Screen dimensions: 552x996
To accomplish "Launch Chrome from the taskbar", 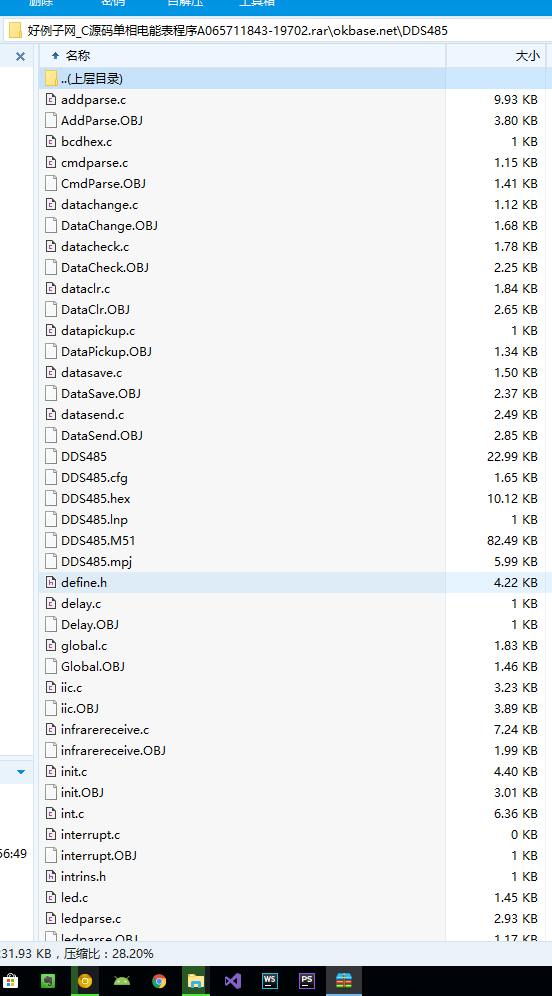I will (159, 981).
